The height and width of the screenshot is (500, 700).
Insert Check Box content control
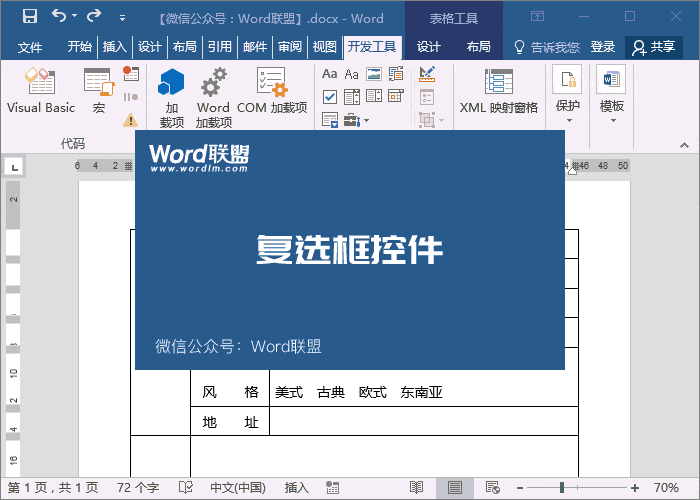[x=329, y=96]
